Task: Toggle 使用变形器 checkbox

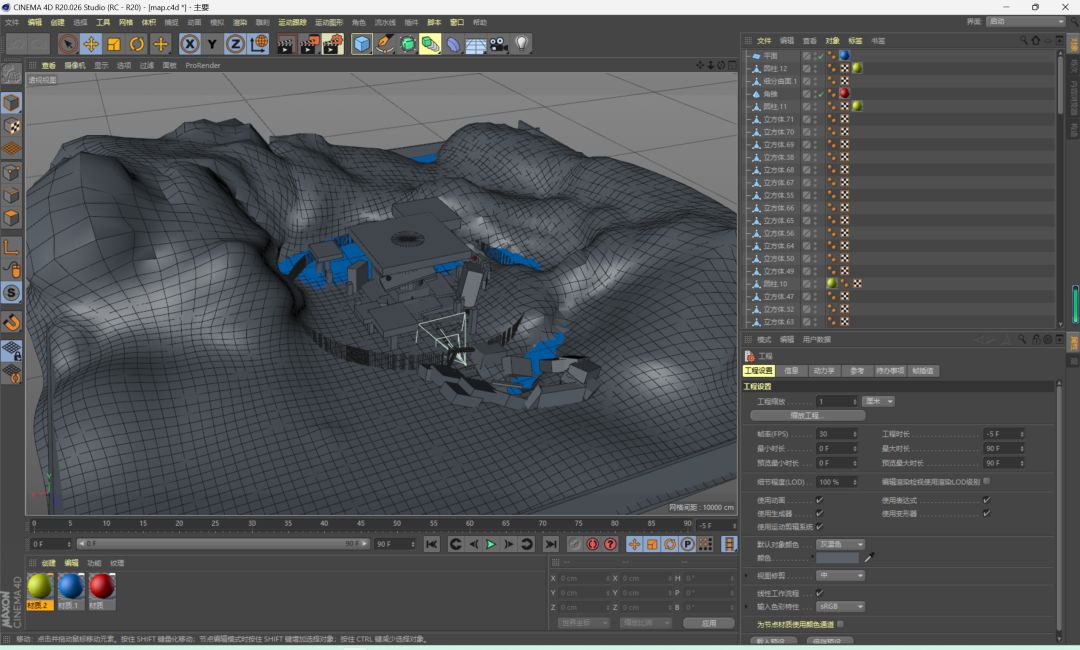Action: click(x=986, y=513)
